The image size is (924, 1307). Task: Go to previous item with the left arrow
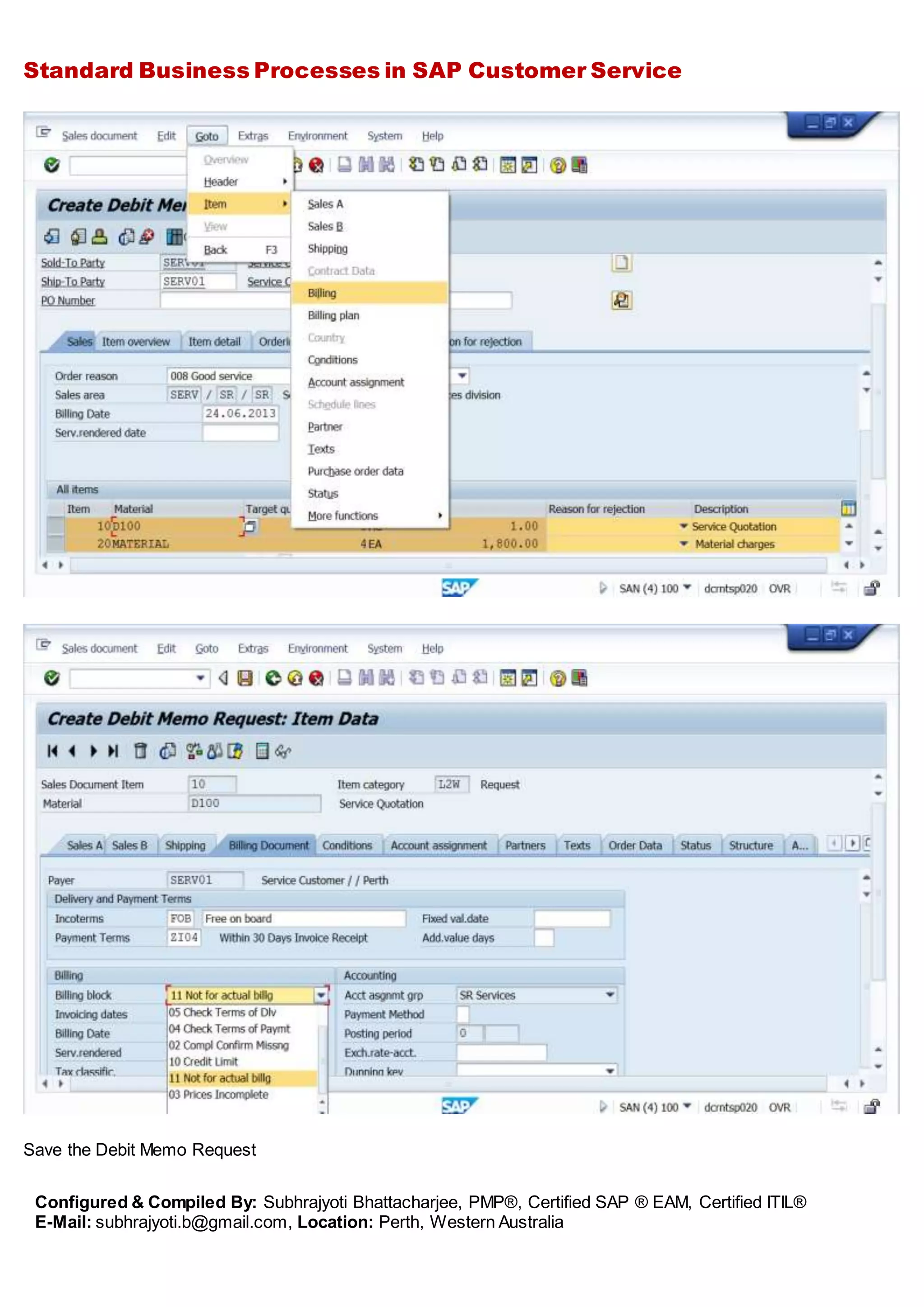point(72,751)
